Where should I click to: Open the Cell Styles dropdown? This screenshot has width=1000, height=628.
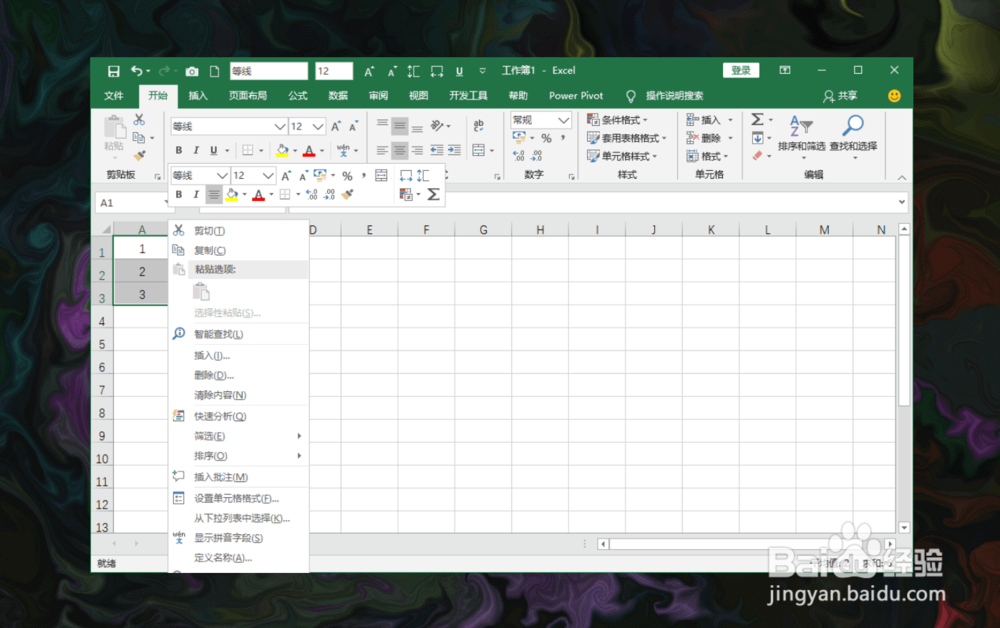click(x=622, y=156)
